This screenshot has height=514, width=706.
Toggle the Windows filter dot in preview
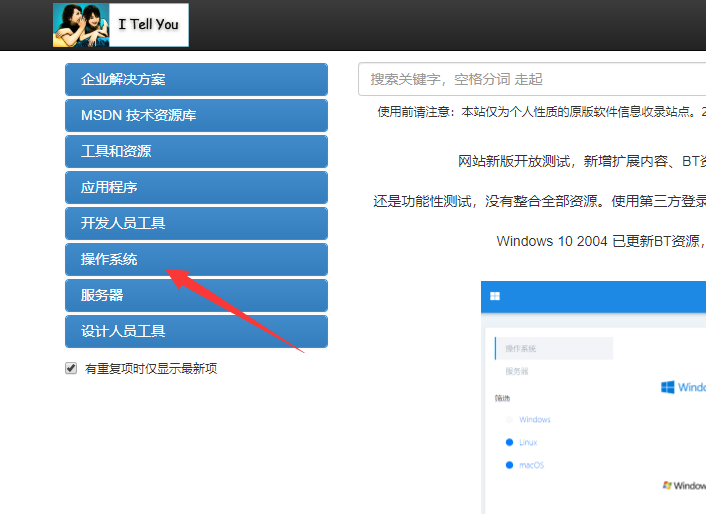pyautogui.click(x=509, y=420)
